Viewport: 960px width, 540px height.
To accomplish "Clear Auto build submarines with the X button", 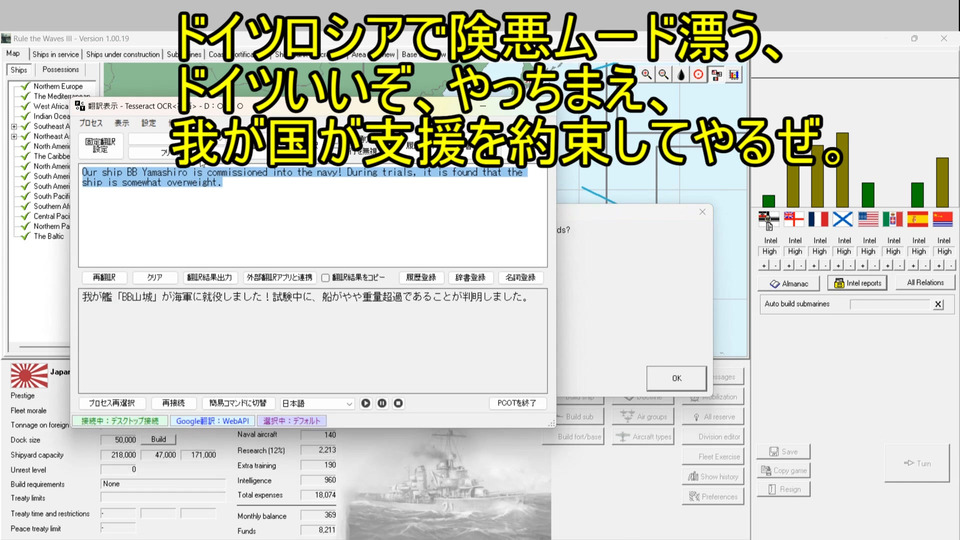I will coord(938,304).
